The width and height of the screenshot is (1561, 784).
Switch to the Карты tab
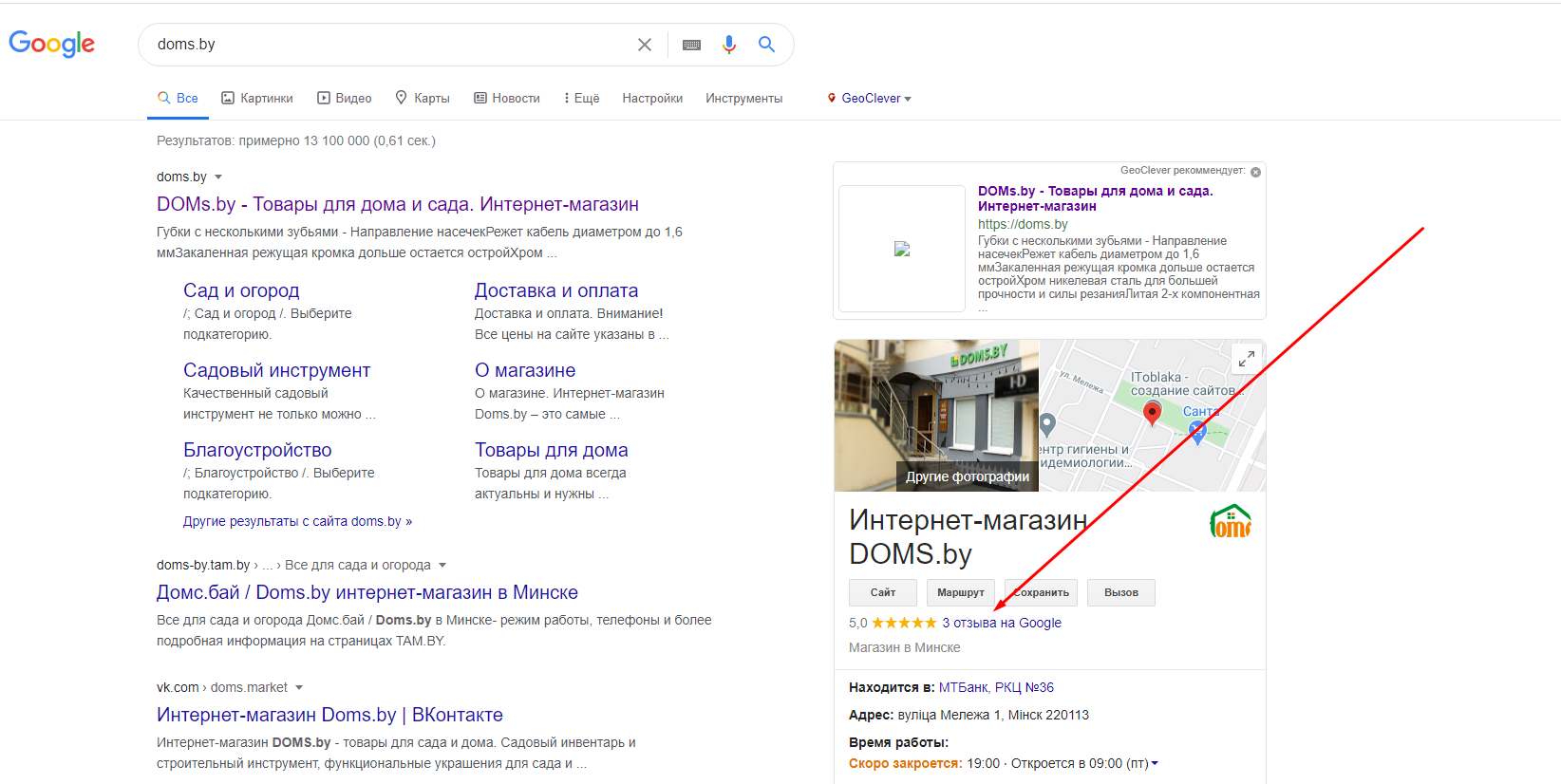(423, 98)
